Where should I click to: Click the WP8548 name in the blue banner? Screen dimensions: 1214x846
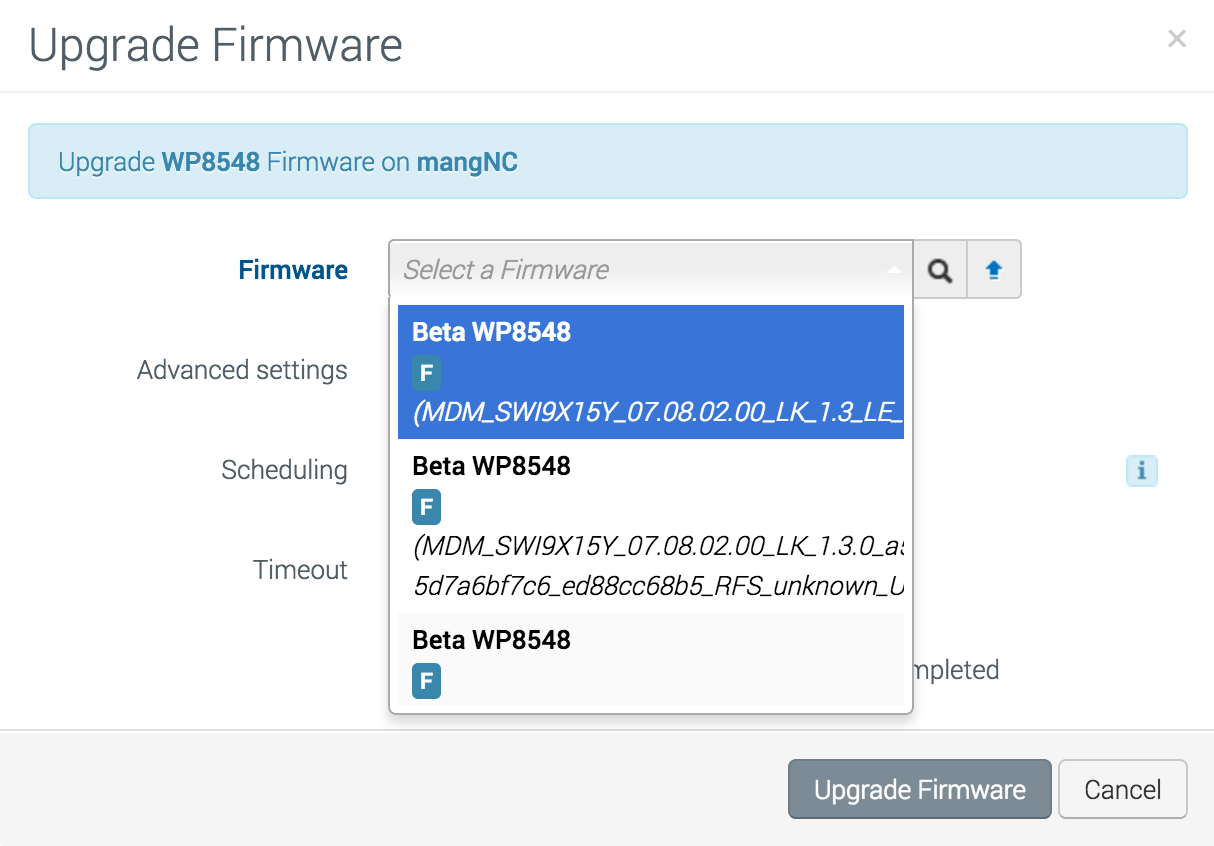coord(211,162)
